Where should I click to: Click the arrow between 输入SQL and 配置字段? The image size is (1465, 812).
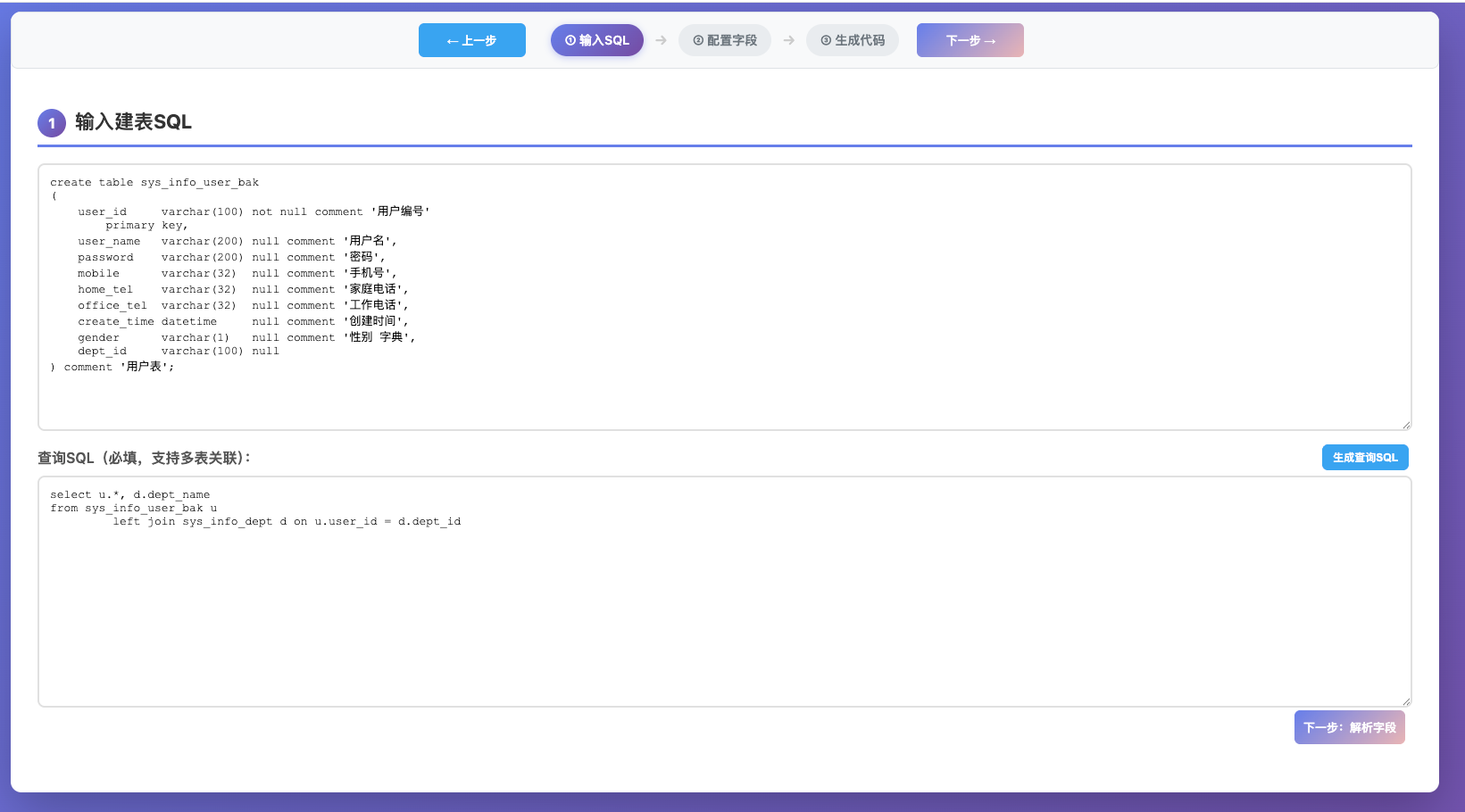pos(661,39)
